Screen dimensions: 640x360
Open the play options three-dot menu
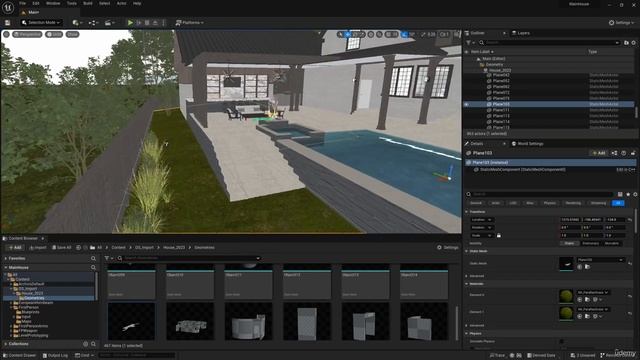tap(164, 23)
